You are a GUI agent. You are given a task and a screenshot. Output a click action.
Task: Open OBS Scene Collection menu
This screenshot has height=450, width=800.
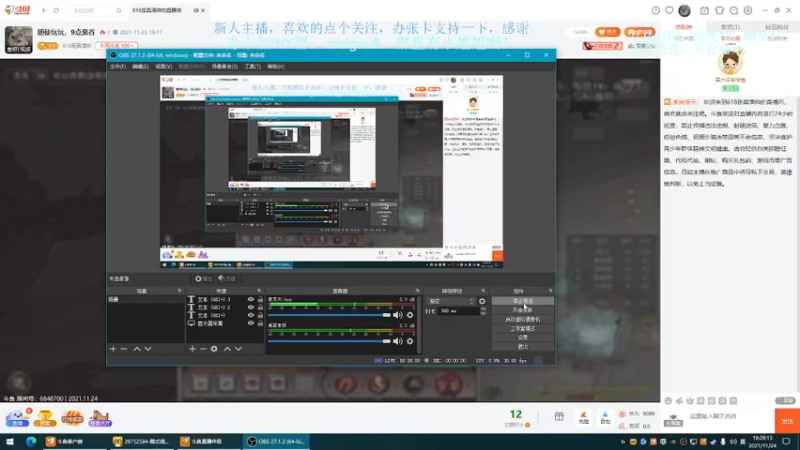click(x=224, y=66)
